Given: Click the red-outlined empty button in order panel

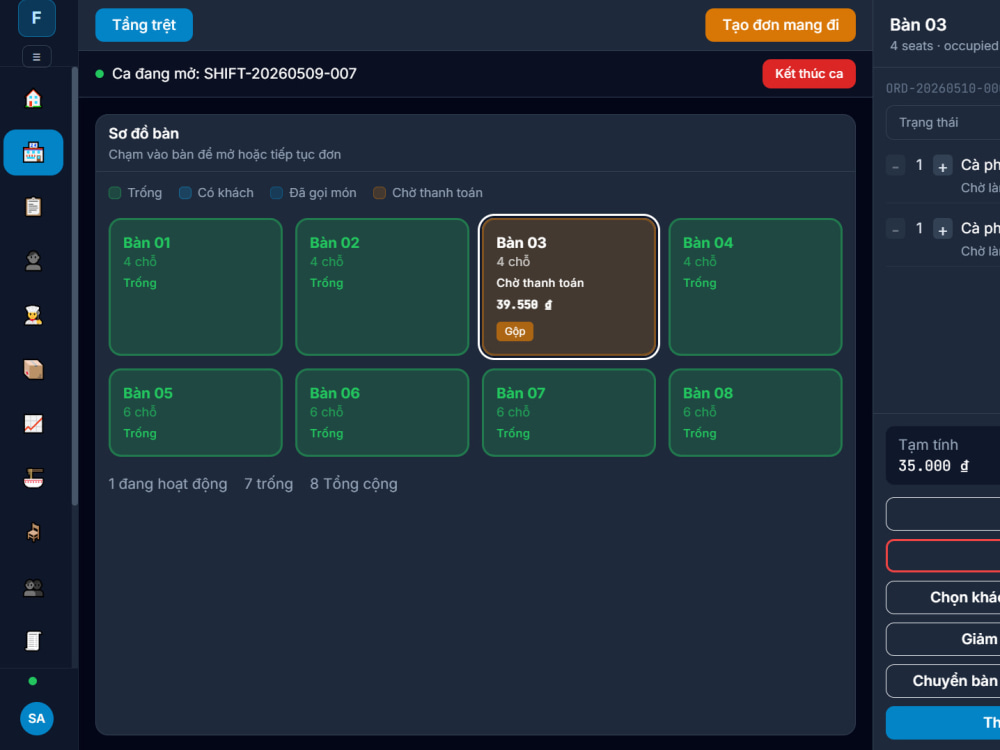Looking at the screenshot, I should [943, 555].
